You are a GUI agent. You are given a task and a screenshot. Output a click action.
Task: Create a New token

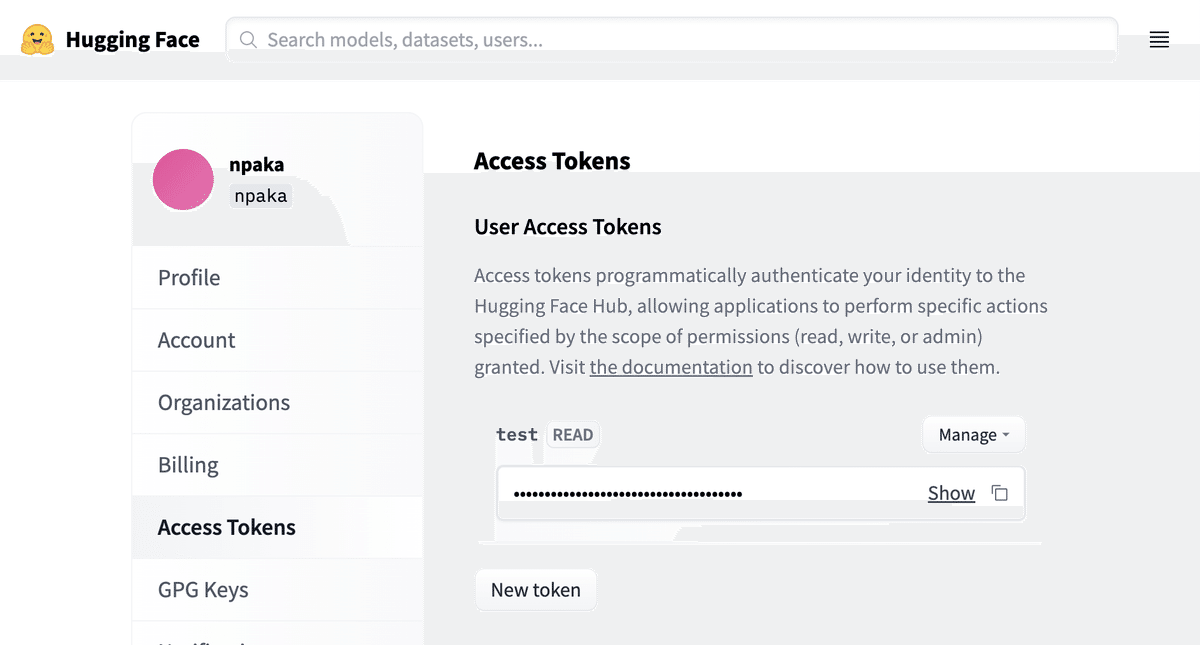tap(536, 590)
